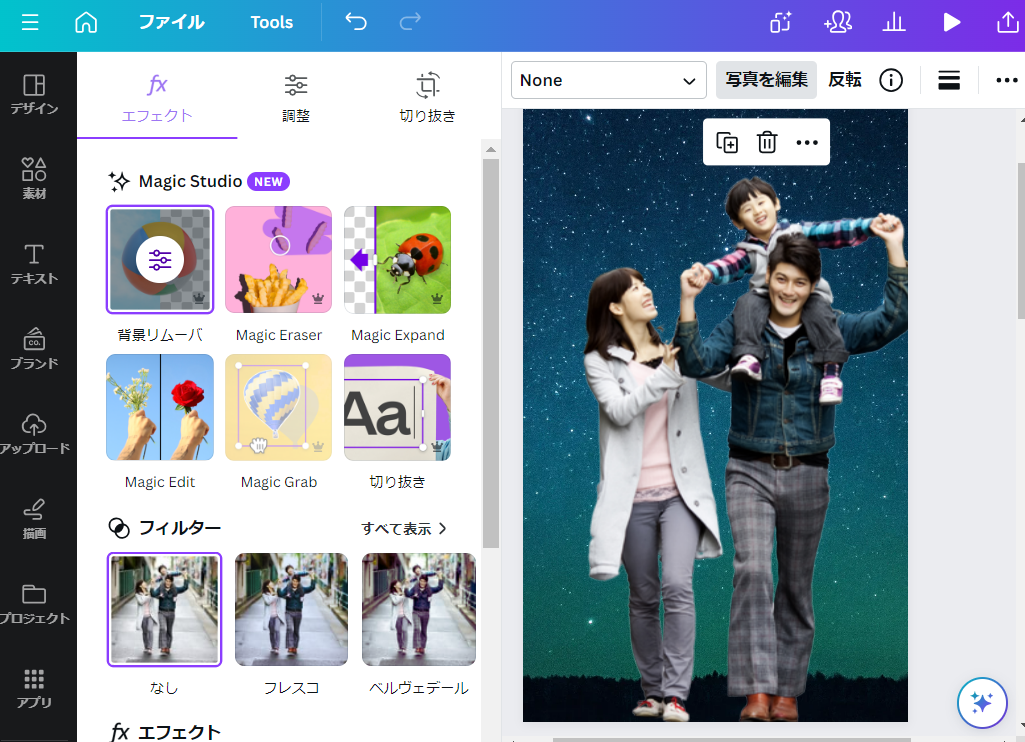Open the テキスト sidebar panel
The height and width of the screenshot is (742, 1025).
34,264
